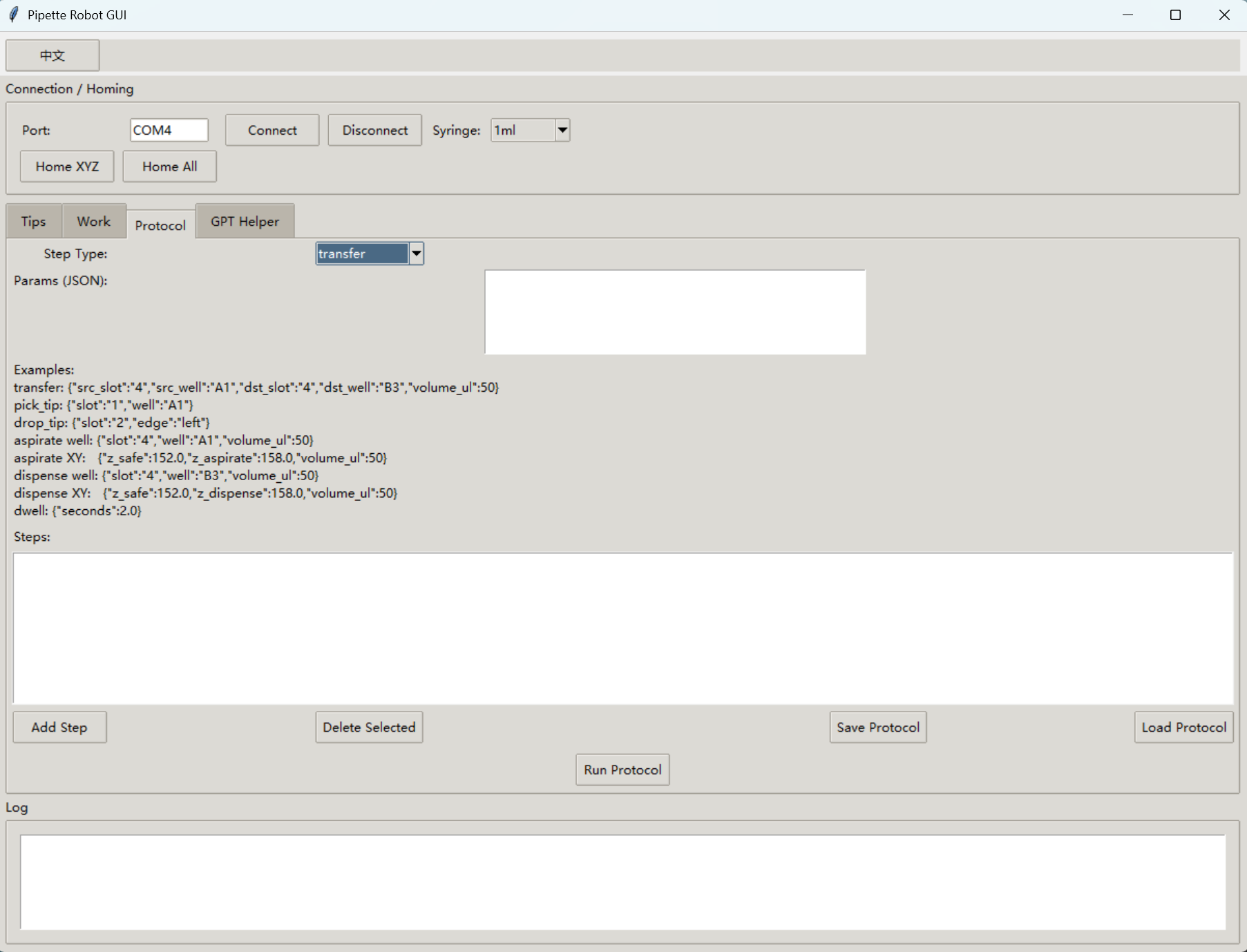
Task: Run the protocol
Action: click(x=622, y=770)
